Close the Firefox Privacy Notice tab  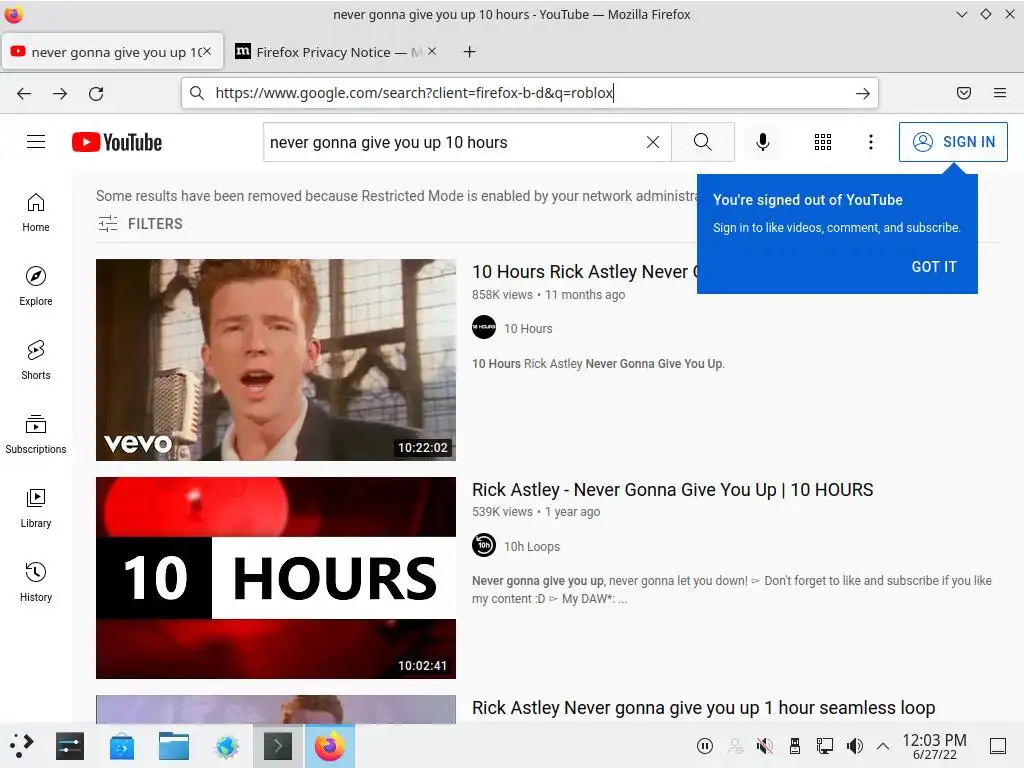[432, 51]
